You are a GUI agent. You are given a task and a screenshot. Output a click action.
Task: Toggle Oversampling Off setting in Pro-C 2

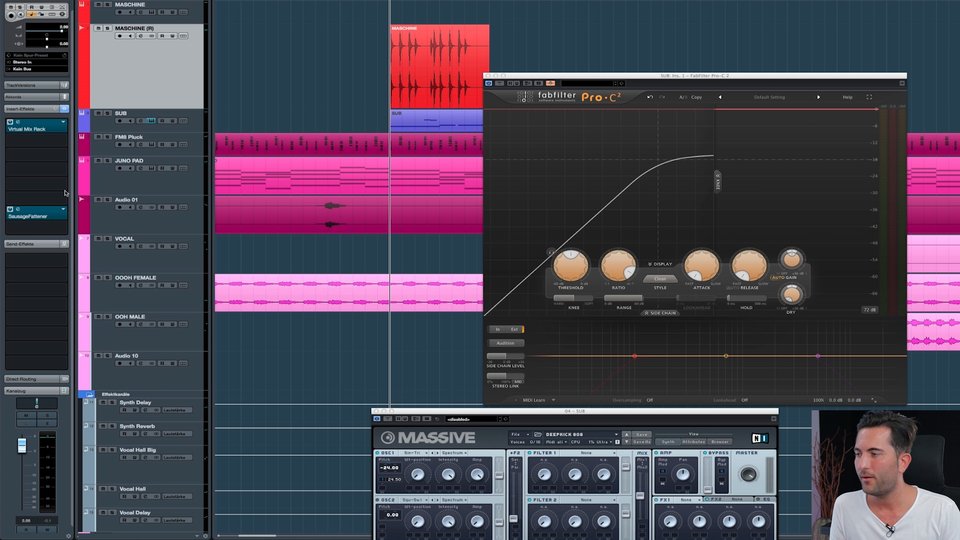point(650,400)
